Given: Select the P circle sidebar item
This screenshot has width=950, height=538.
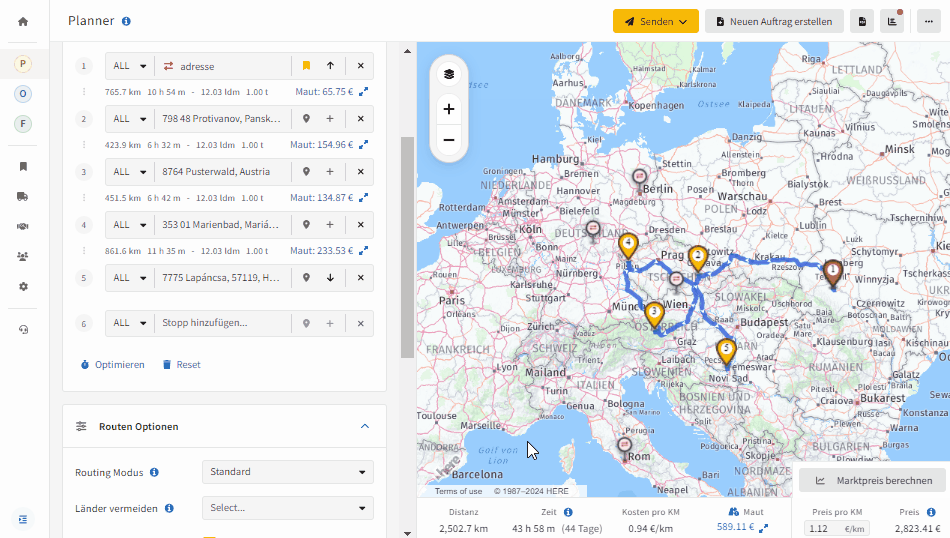Looking at the screenshot, I should [23, 64].
